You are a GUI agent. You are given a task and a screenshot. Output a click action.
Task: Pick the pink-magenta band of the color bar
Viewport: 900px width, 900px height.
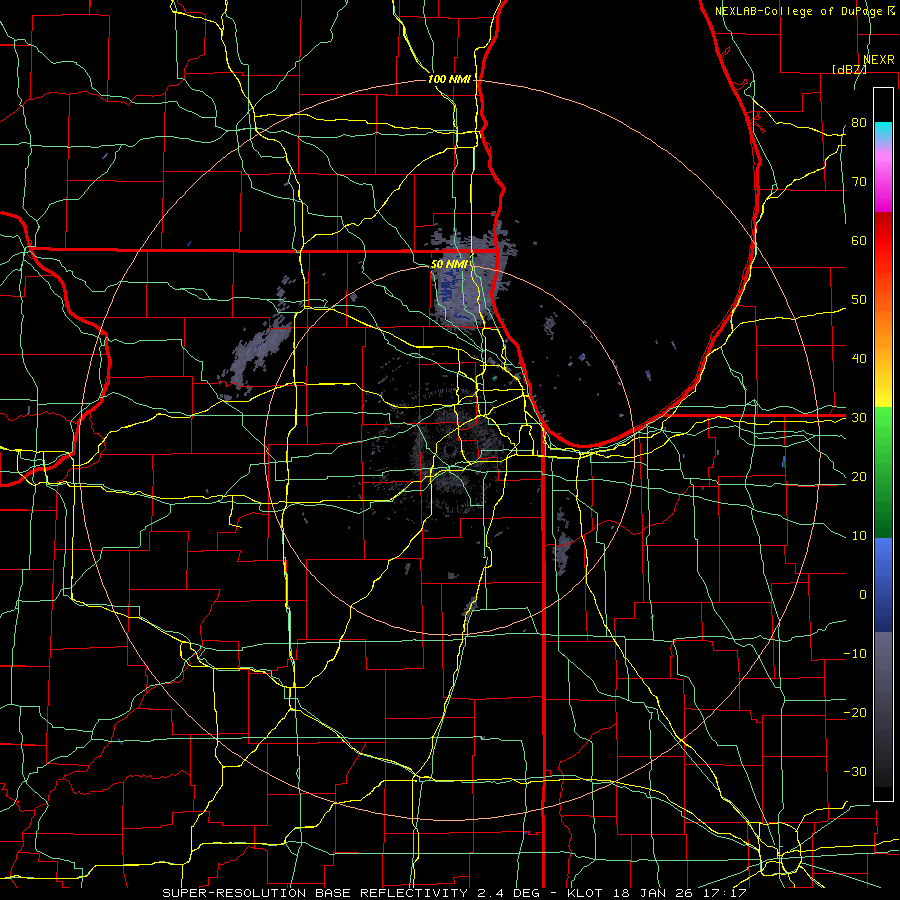883,179
